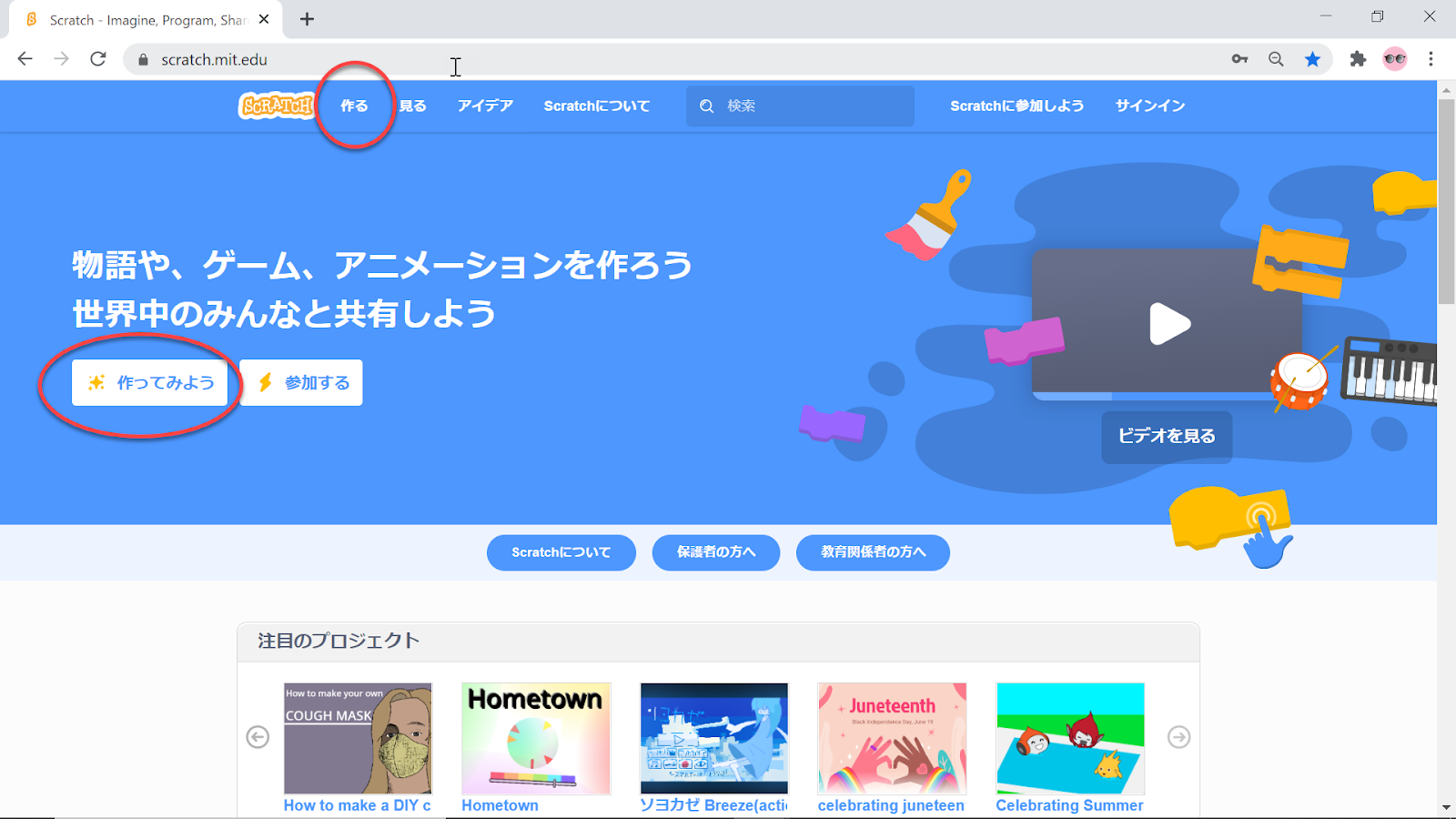Close the Scratch browser tab
Image resolution: width=1456 pixels, height=819 pixels.
pyautogui.click(x=264, y=19)
